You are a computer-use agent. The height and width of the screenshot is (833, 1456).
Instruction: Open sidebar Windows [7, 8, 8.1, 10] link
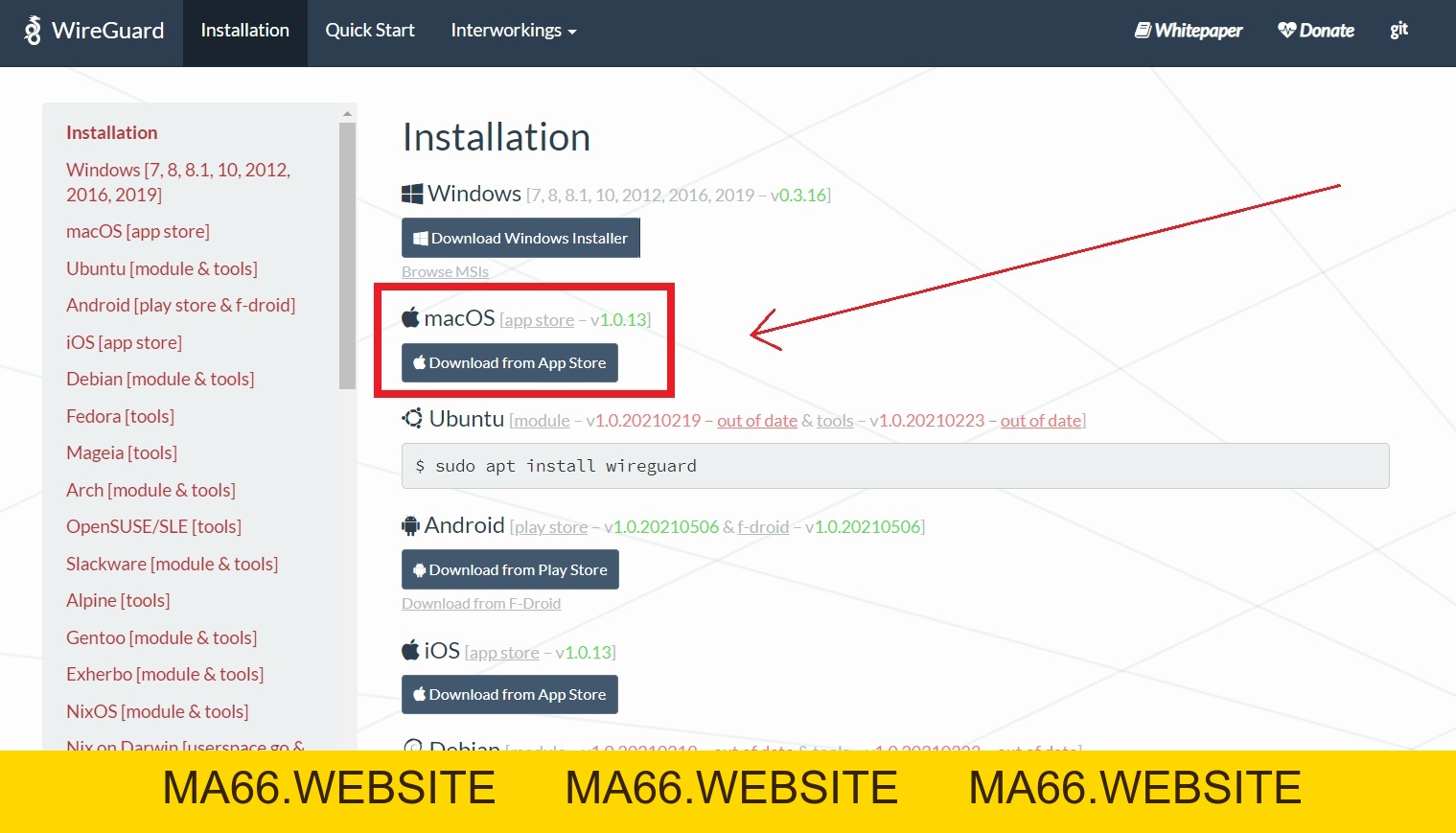point(178,182)
